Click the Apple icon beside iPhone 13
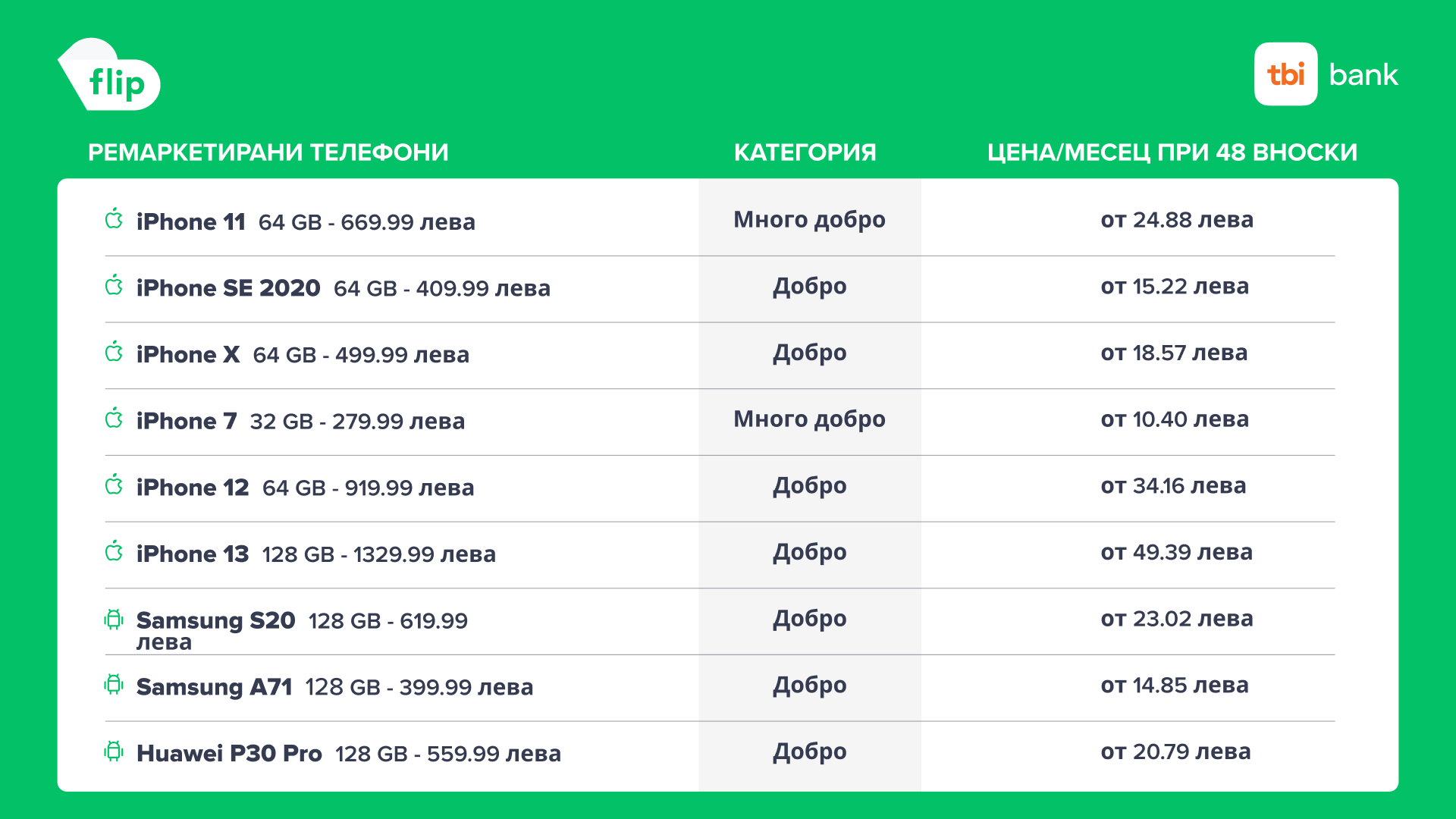Viewport: 1456px width, 819px height. tap(114, 551)
